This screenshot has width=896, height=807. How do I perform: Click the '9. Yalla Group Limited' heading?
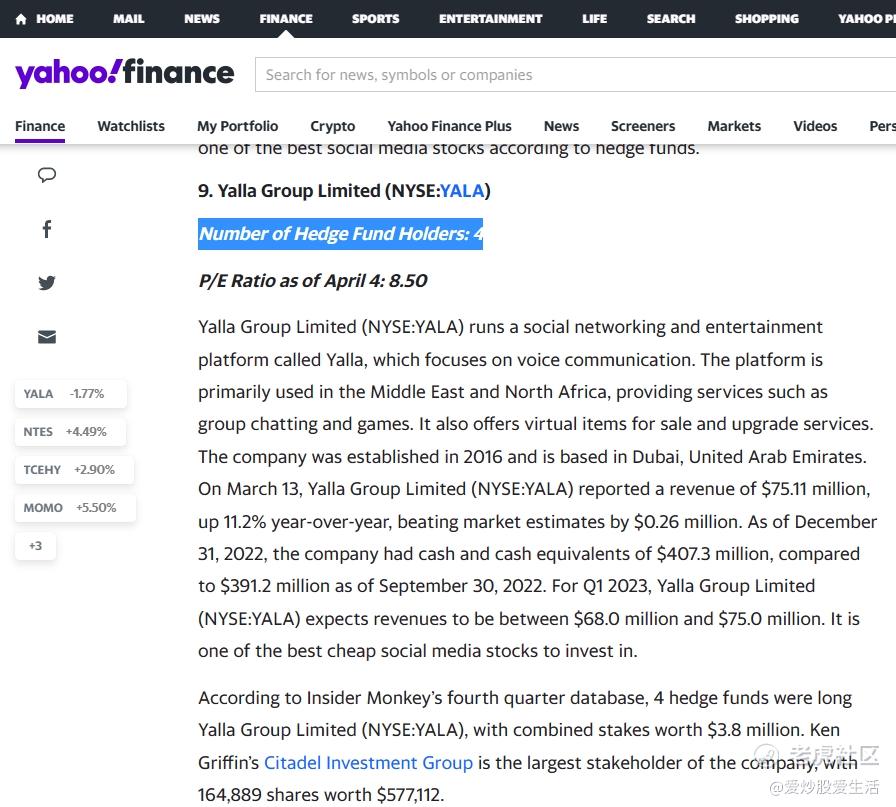(x=344, y=191)
